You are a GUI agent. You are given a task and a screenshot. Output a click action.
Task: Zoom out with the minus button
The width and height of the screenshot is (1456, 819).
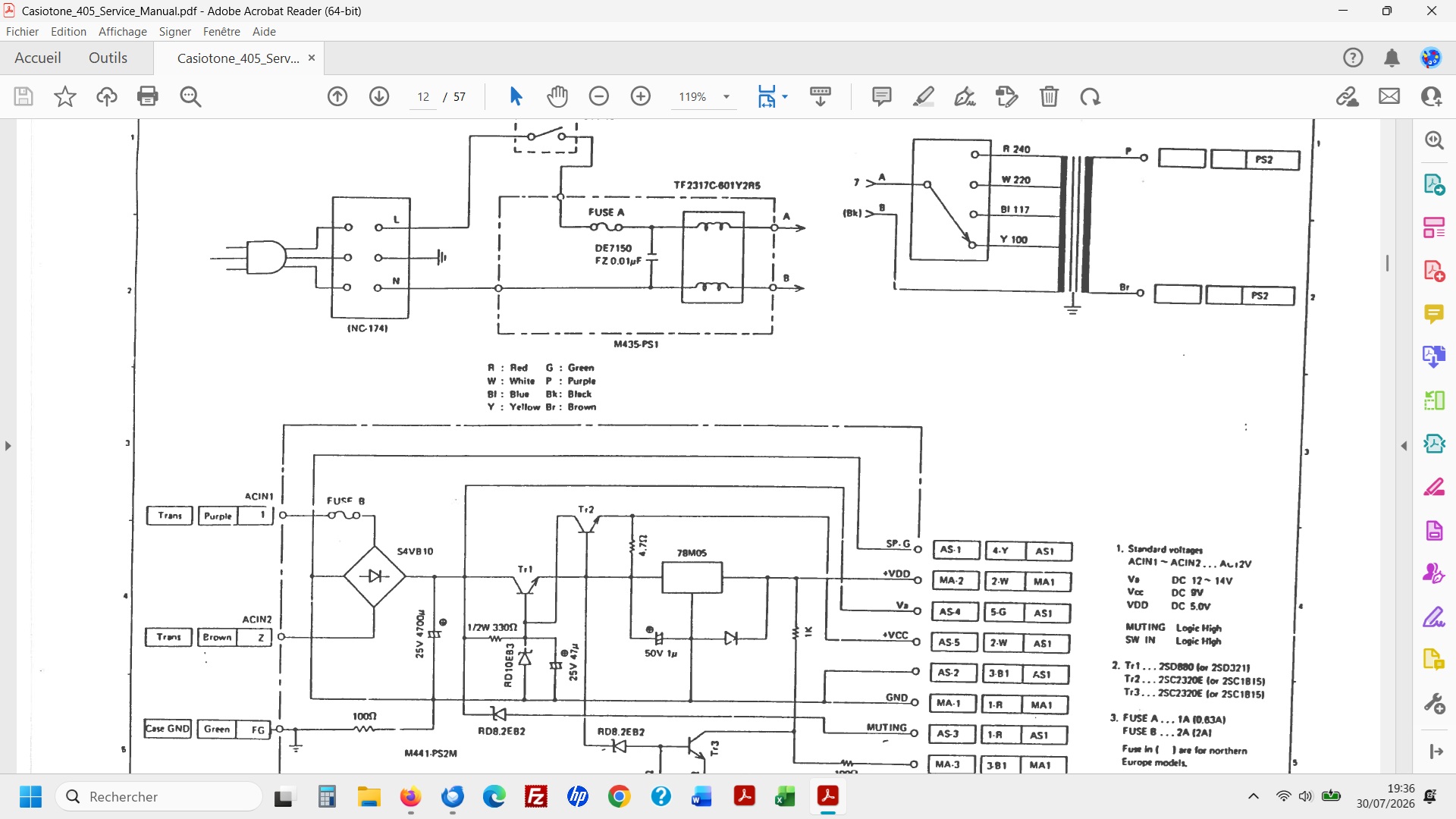pos(599,96)
